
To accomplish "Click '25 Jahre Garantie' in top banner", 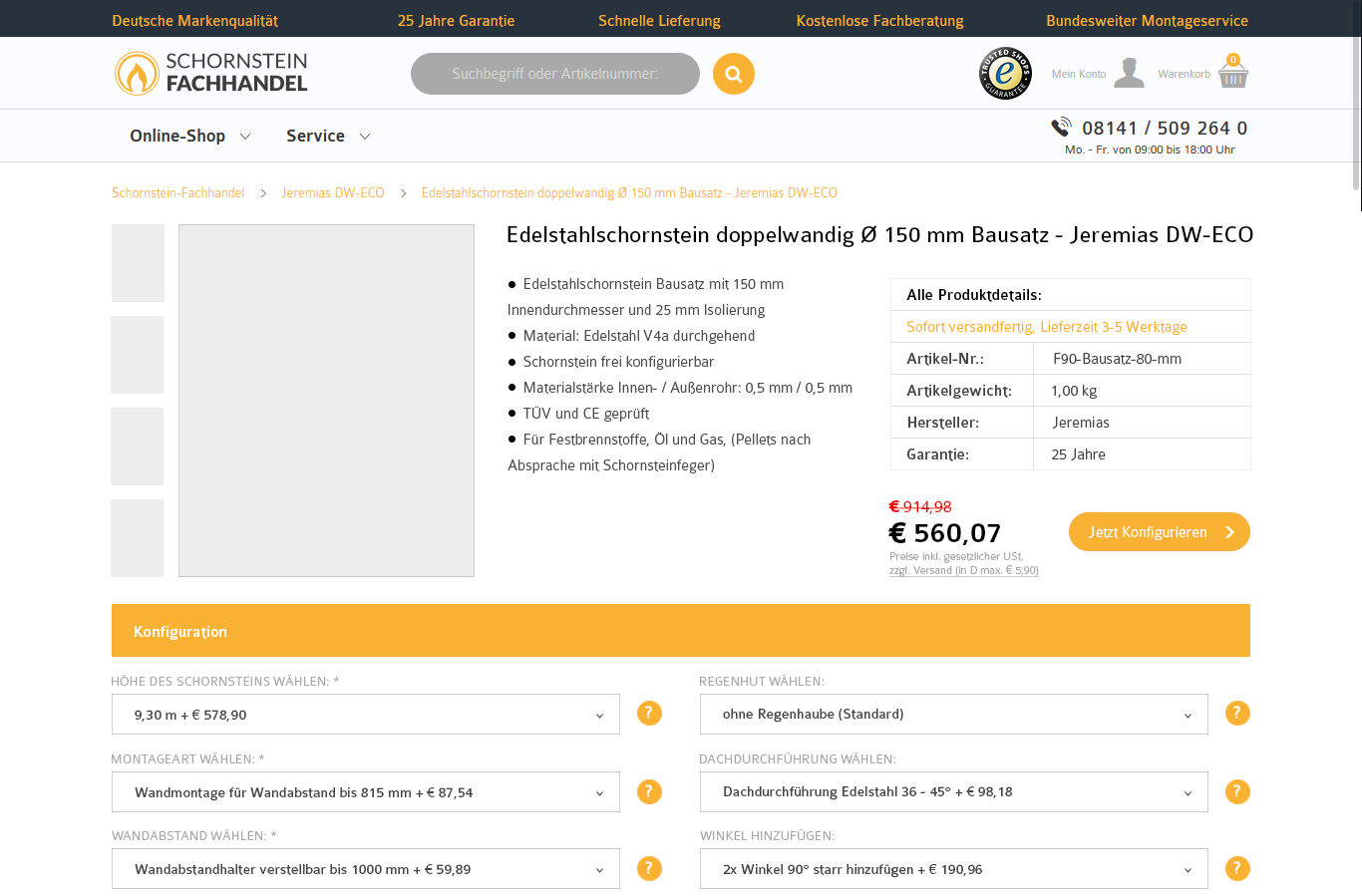I will point(456,20).
